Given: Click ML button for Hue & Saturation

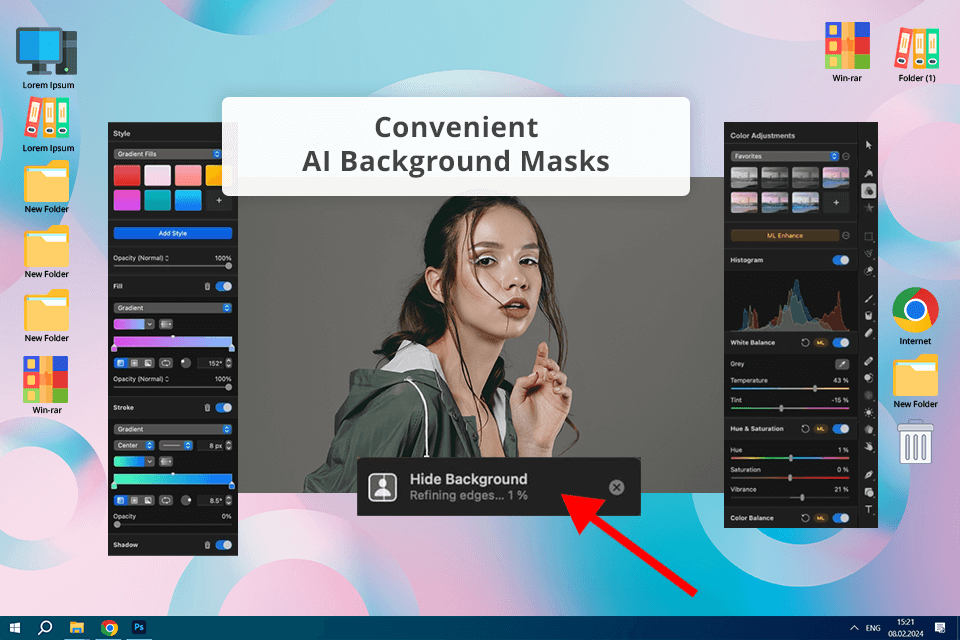Looking at the screenshot, I should coord(821,429).
